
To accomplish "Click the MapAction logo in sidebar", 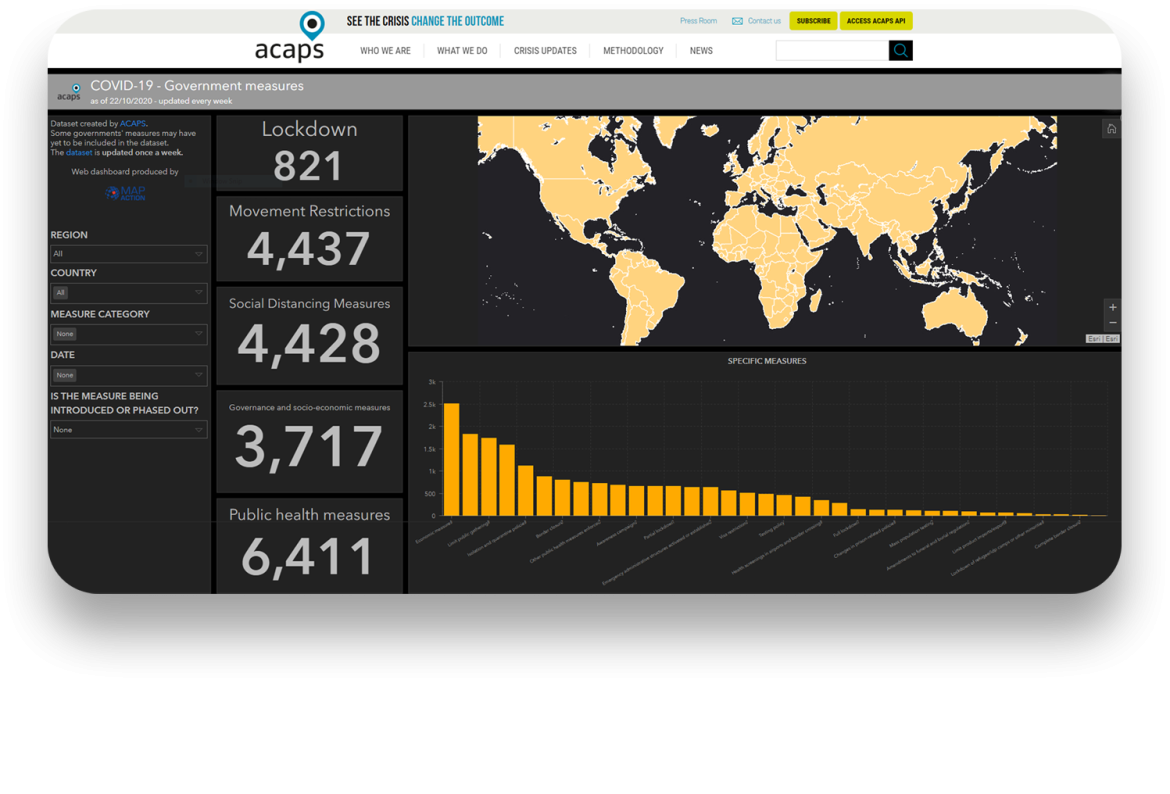I will [126, 193].
